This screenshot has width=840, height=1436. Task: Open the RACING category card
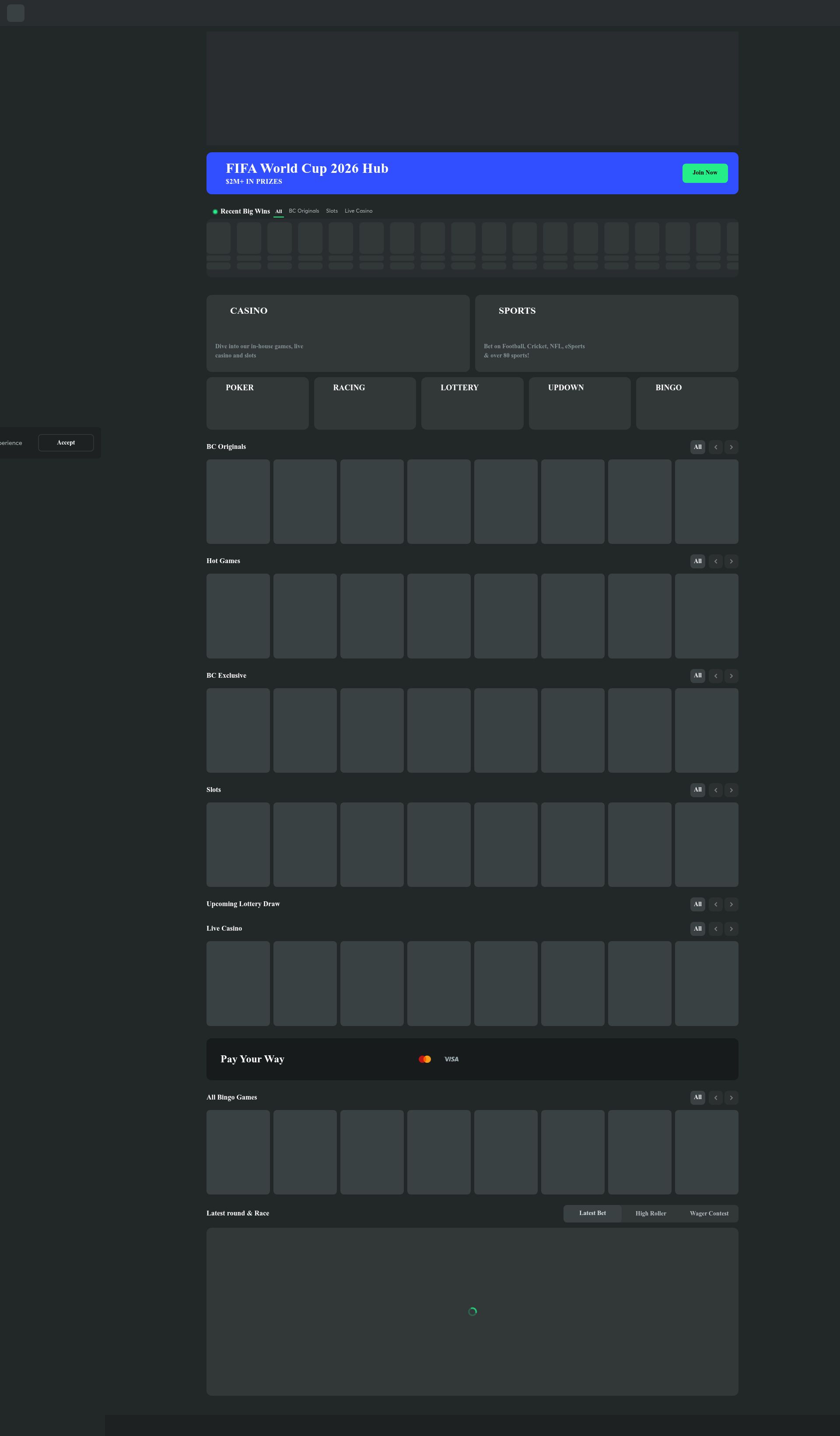pos(365,403)
